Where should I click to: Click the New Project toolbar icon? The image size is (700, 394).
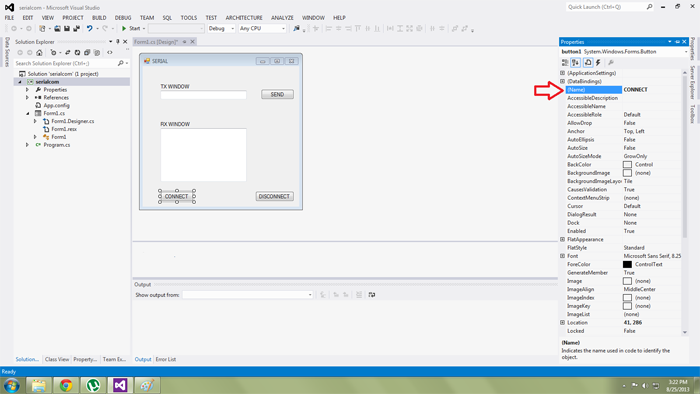42,29
